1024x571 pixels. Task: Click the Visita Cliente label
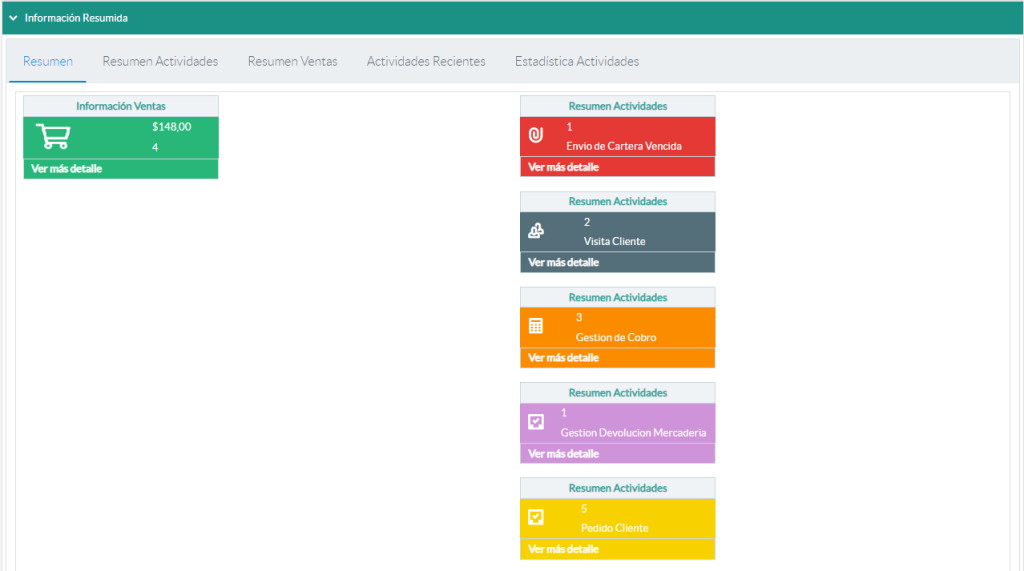pos(615,242)
